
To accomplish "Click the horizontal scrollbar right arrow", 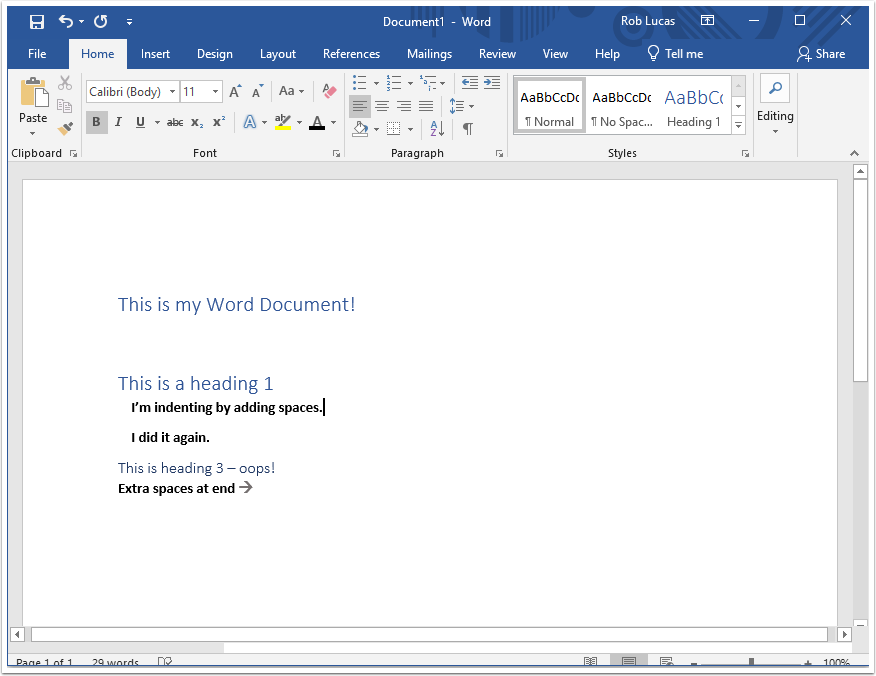I will tap(844, 634).
